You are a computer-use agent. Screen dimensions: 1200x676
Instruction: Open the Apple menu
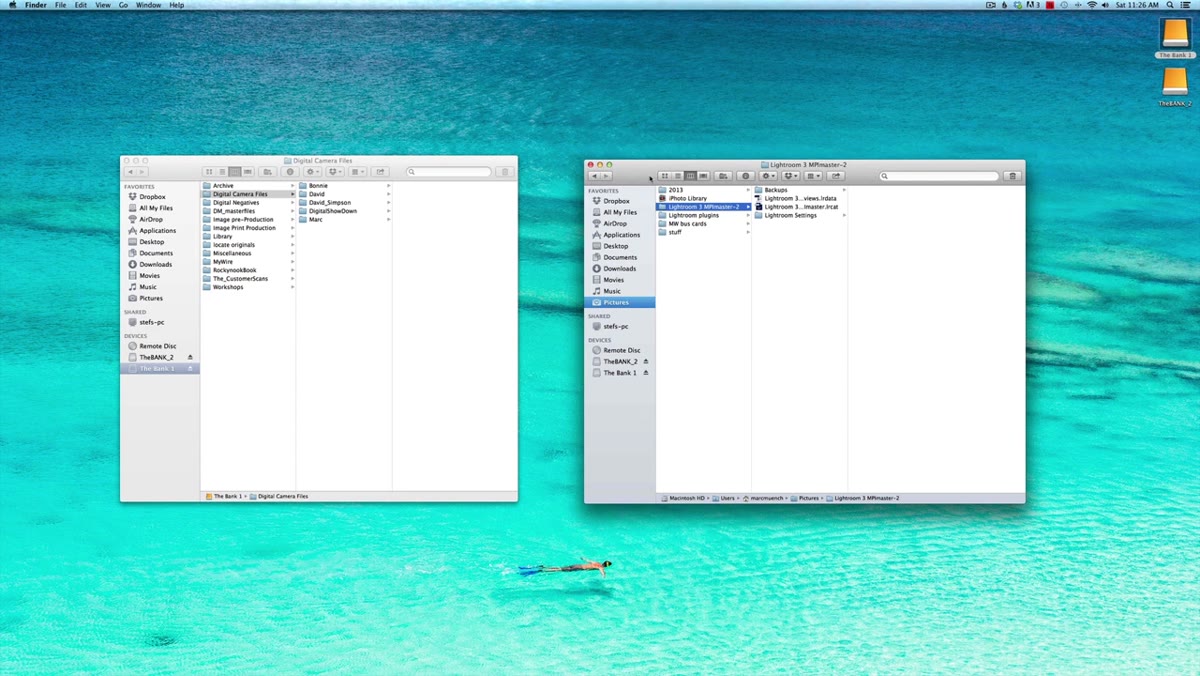12,5
